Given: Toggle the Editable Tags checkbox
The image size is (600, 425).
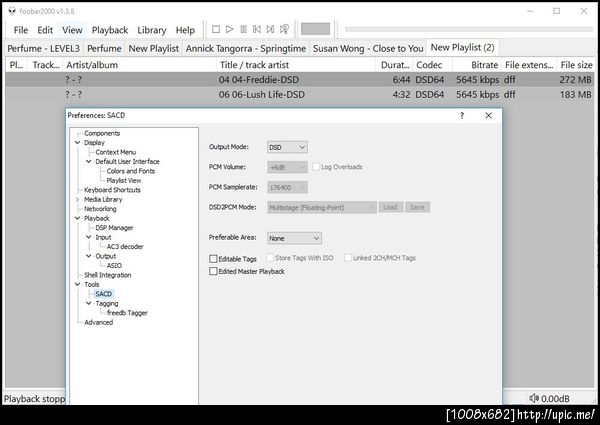Looking at the screenshot, I should click(213, 259).
